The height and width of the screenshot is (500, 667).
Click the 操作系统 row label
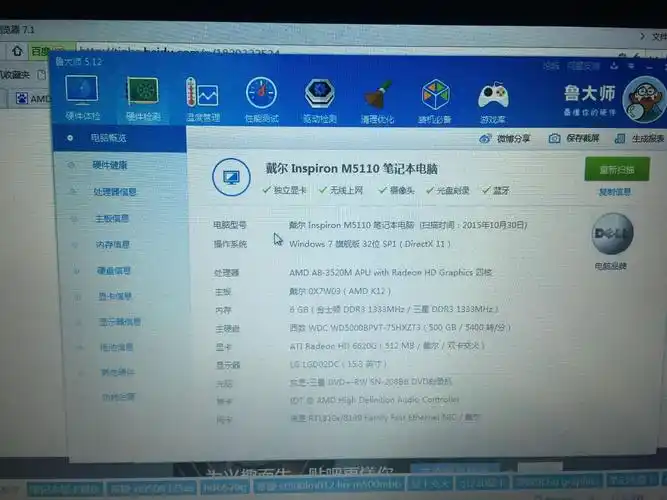230,244
